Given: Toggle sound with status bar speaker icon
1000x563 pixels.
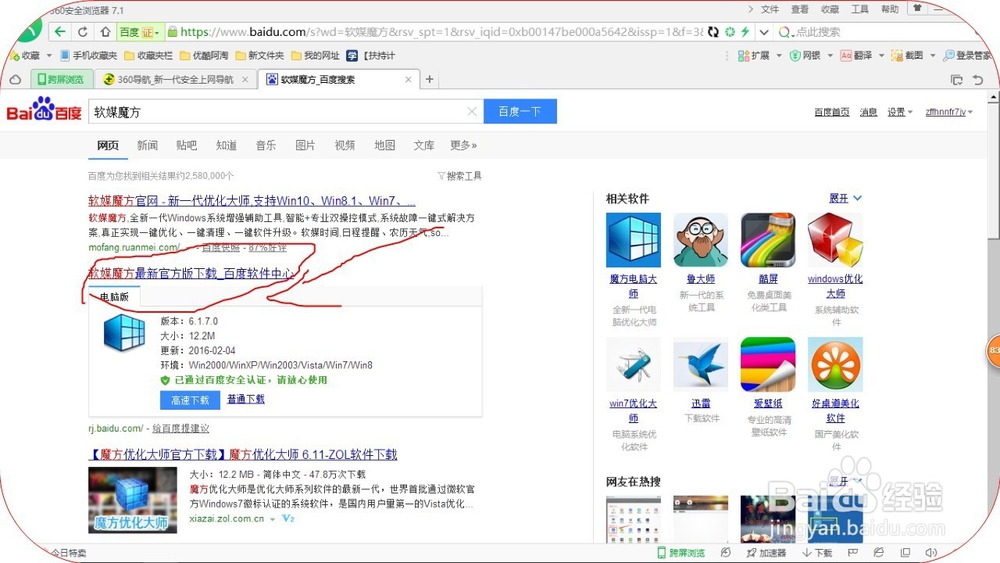Looking at the screenshot, I should click(x=931, y=553).
